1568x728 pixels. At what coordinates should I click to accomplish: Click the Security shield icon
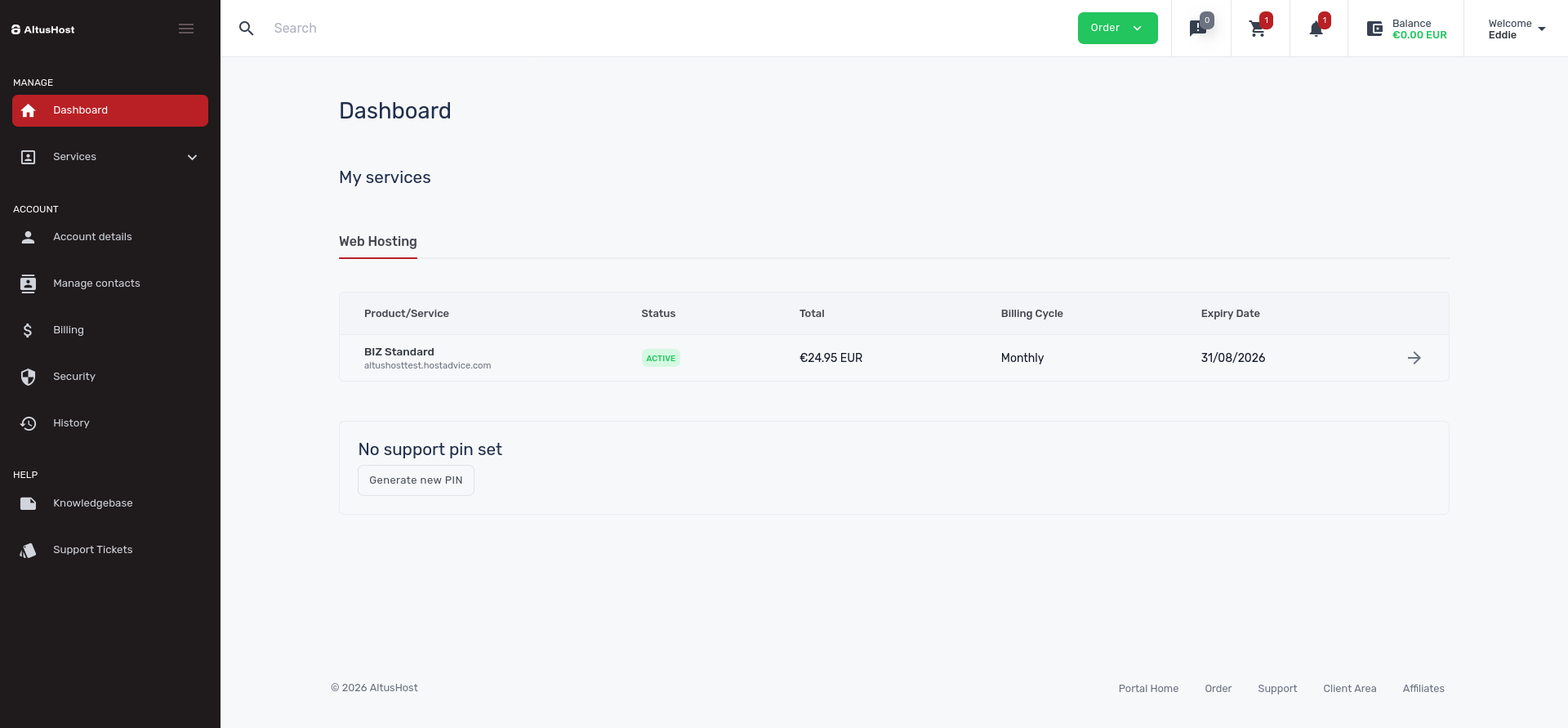(29, 377)
